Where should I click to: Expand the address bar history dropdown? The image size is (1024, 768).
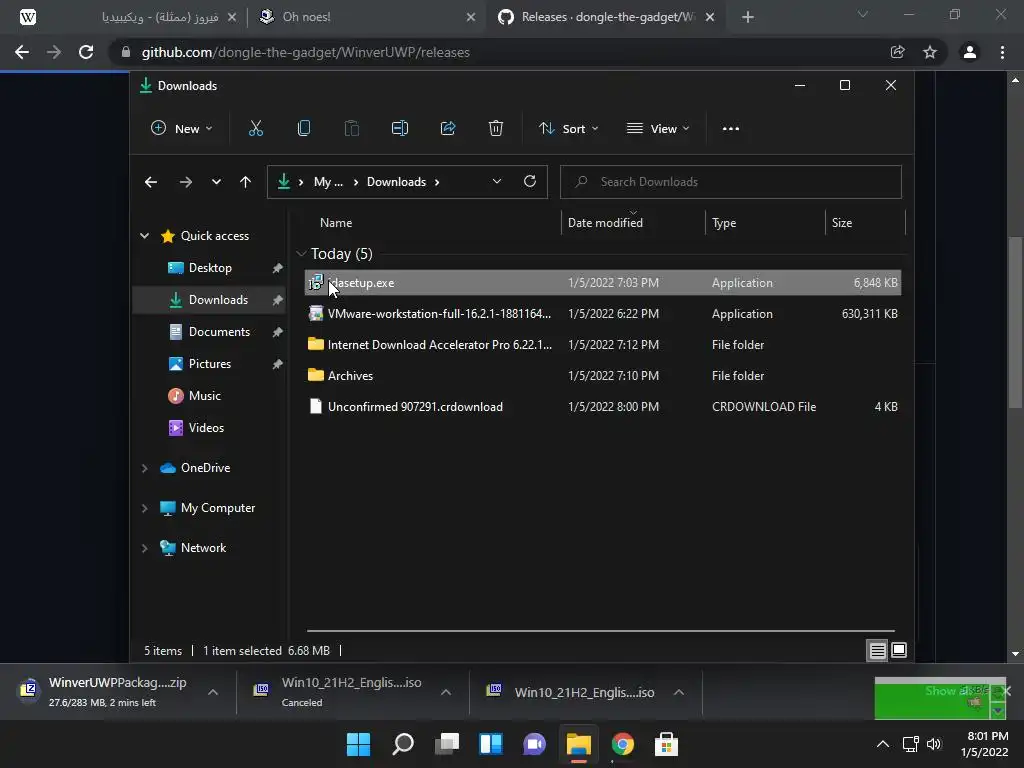click(496, 182)
